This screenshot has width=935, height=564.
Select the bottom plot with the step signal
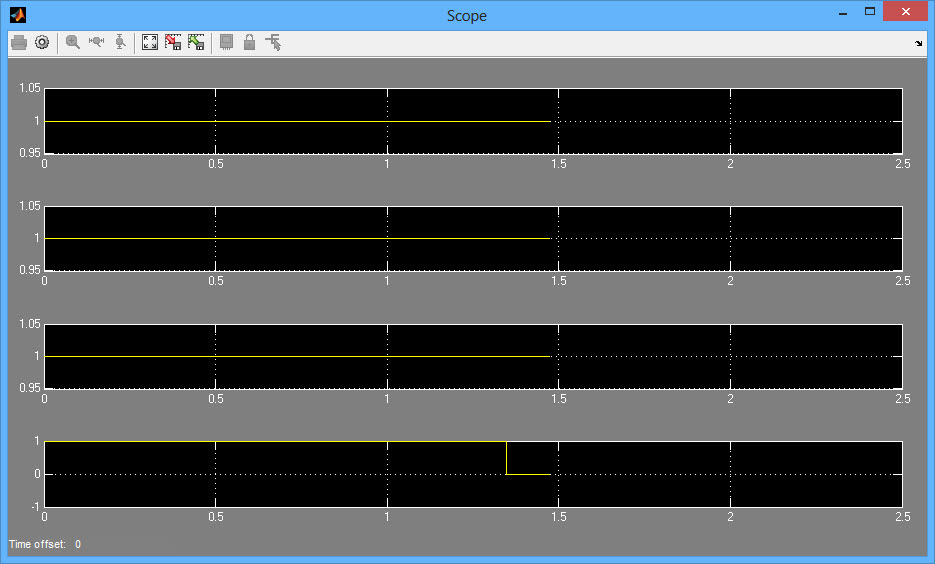473,475
